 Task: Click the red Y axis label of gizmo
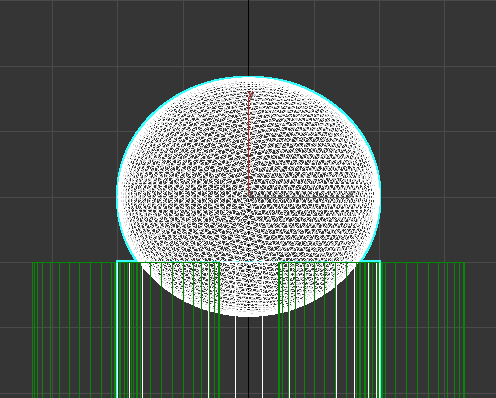coord(250,95)
